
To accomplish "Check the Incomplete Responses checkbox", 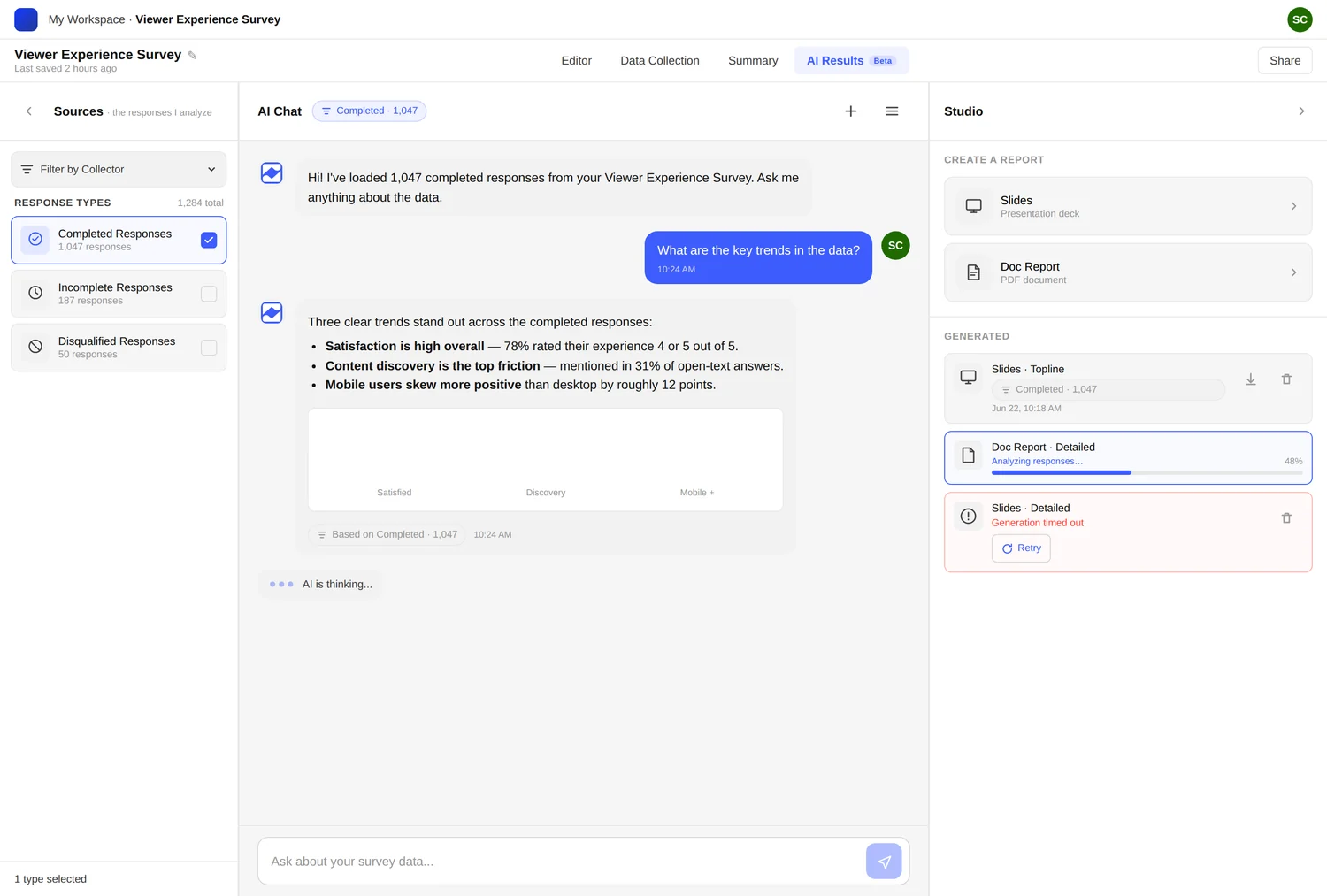I will pyautogui.click(x=209, y=294).
